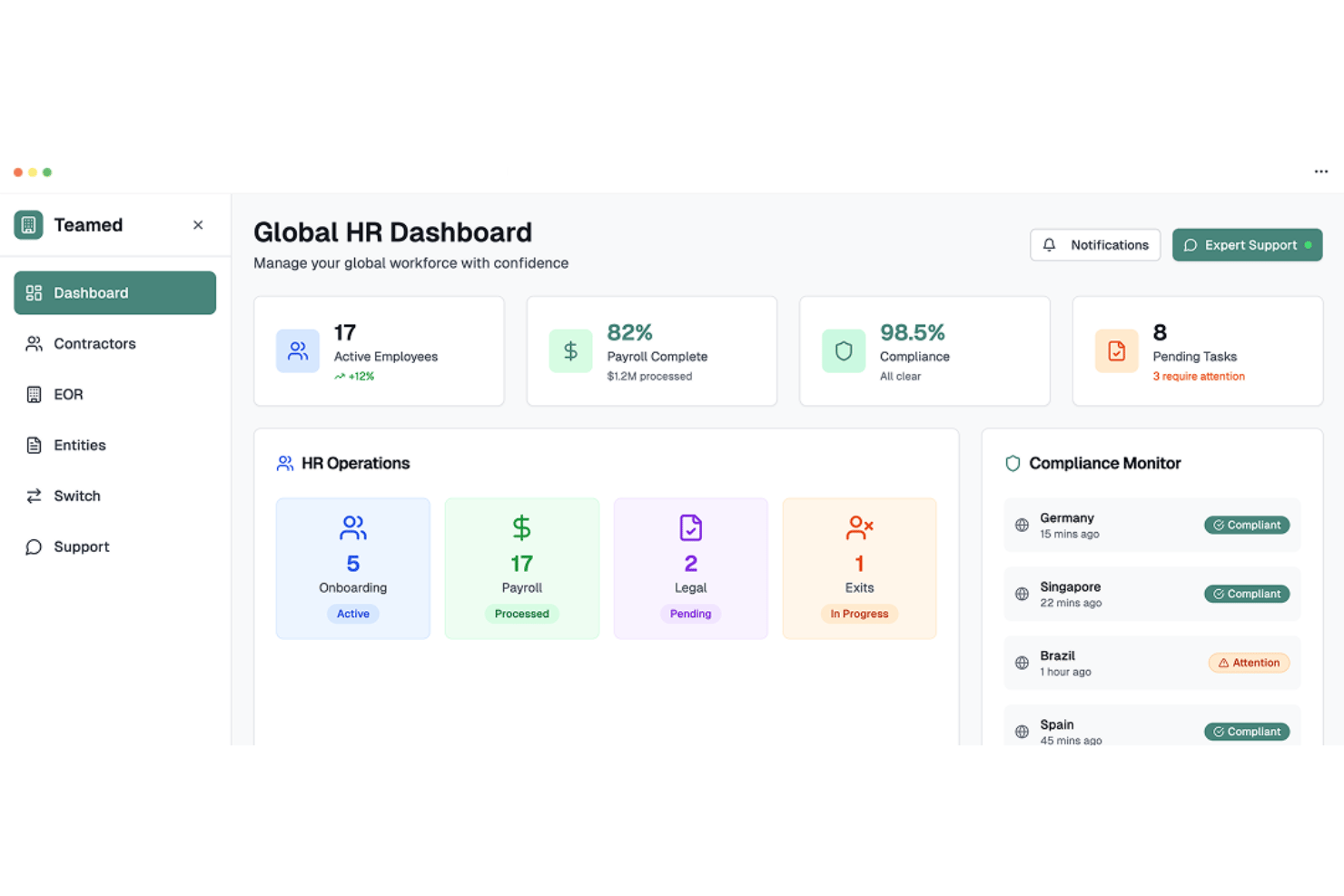Screen dimensions: 1344x896
Task: Click the chat bubble icon in Expert Support
Action: tap(1191, 245)
